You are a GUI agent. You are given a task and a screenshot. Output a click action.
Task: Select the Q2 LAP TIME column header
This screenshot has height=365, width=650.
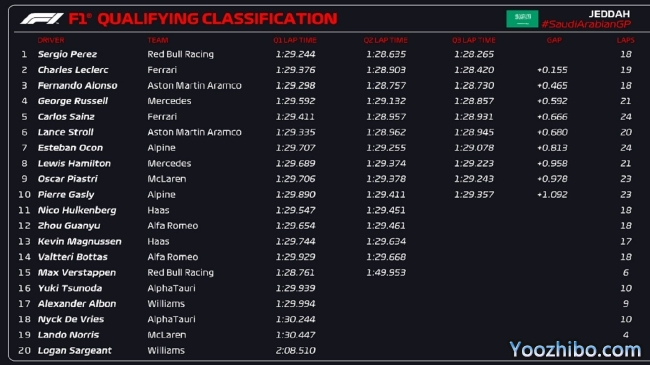(x=386, y=40)
